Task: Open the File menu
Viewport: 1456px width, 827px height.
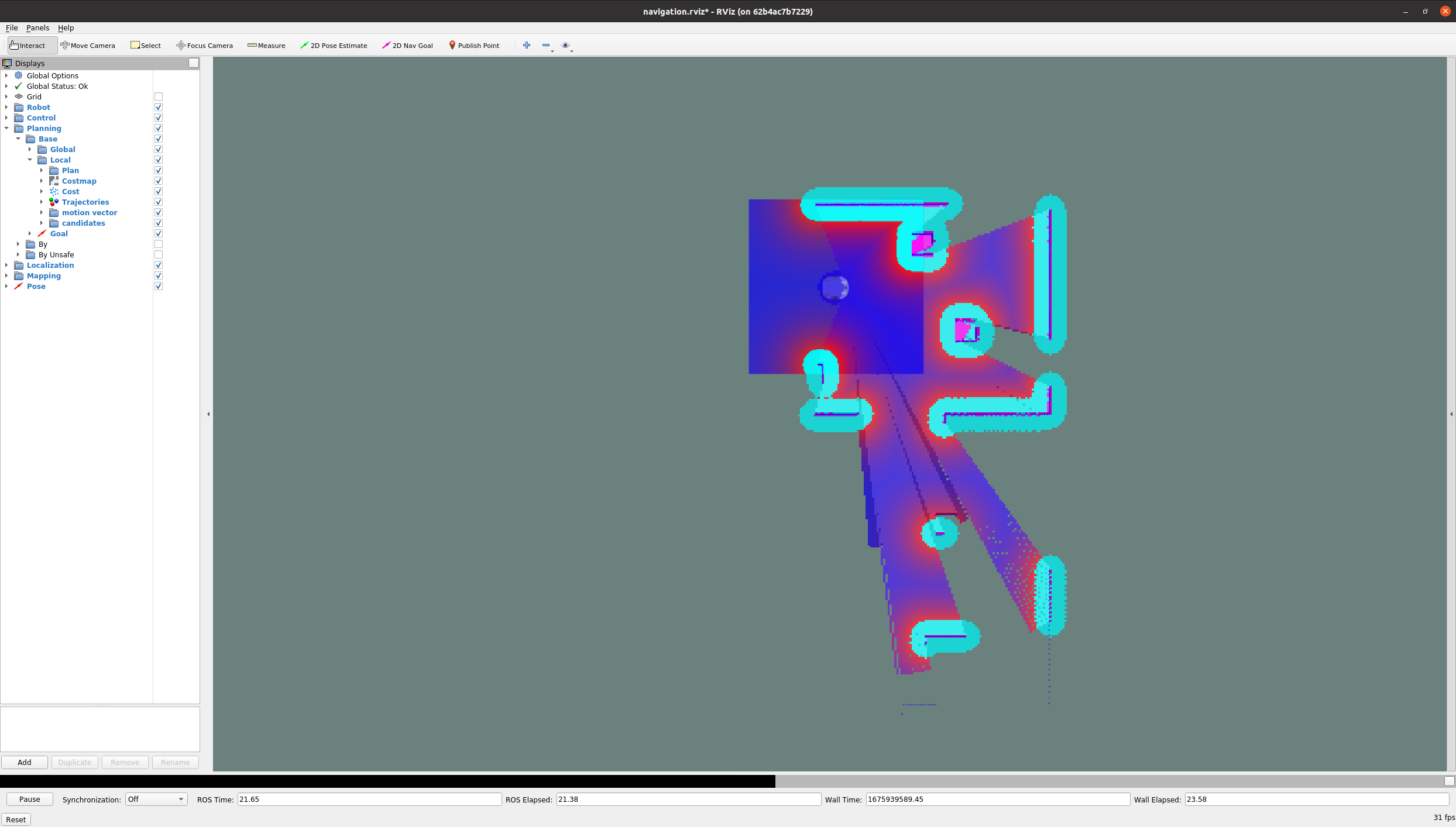Action: (12, 27)
